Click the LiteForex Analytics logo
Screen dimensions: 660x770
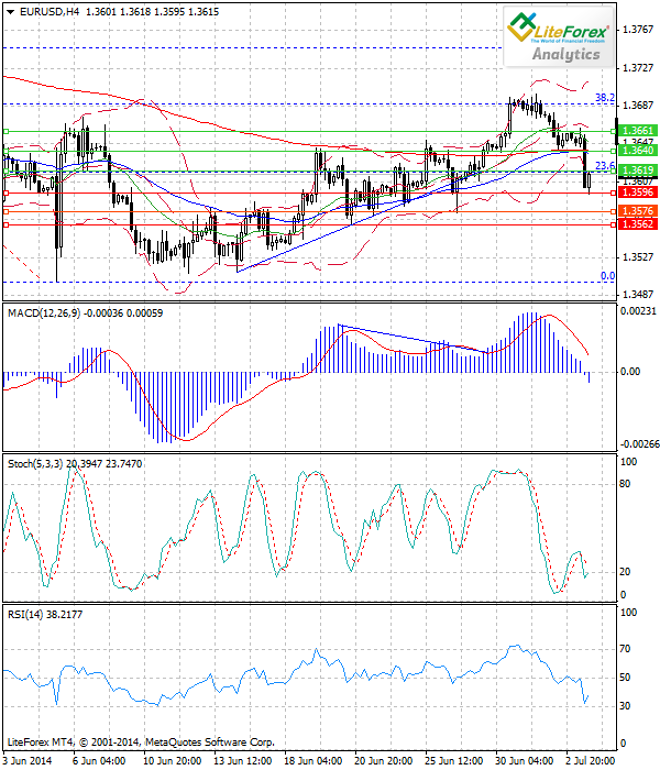[x=559, y=37]
